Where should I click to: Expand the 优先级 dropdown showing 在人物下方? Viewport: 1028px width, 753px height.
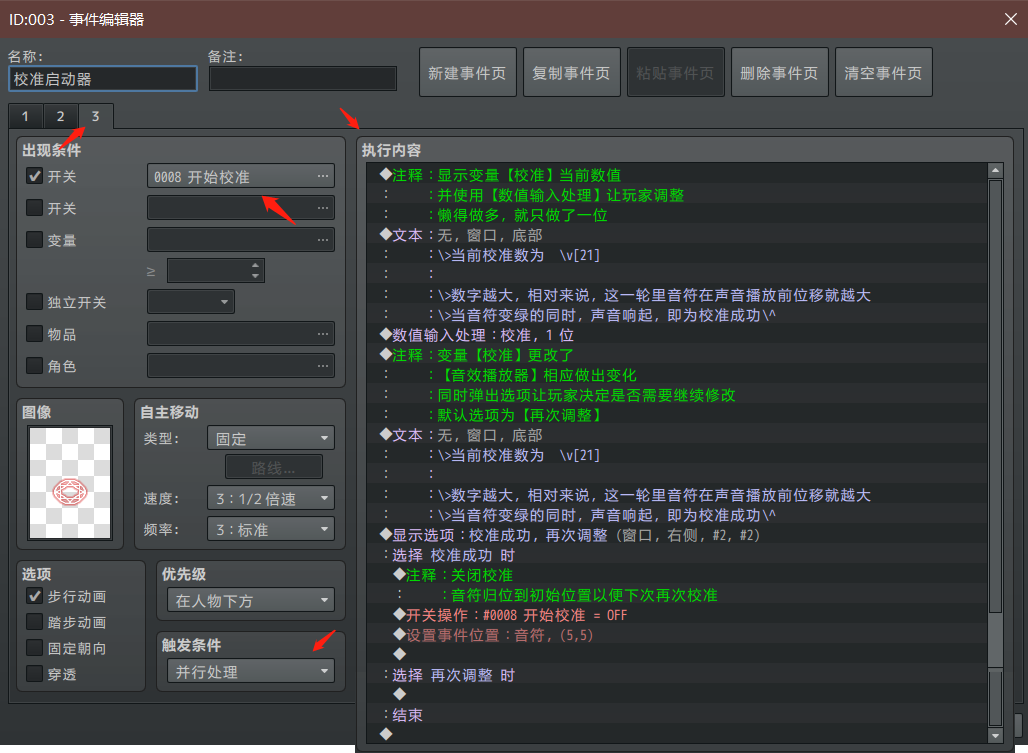coord(250,600)
